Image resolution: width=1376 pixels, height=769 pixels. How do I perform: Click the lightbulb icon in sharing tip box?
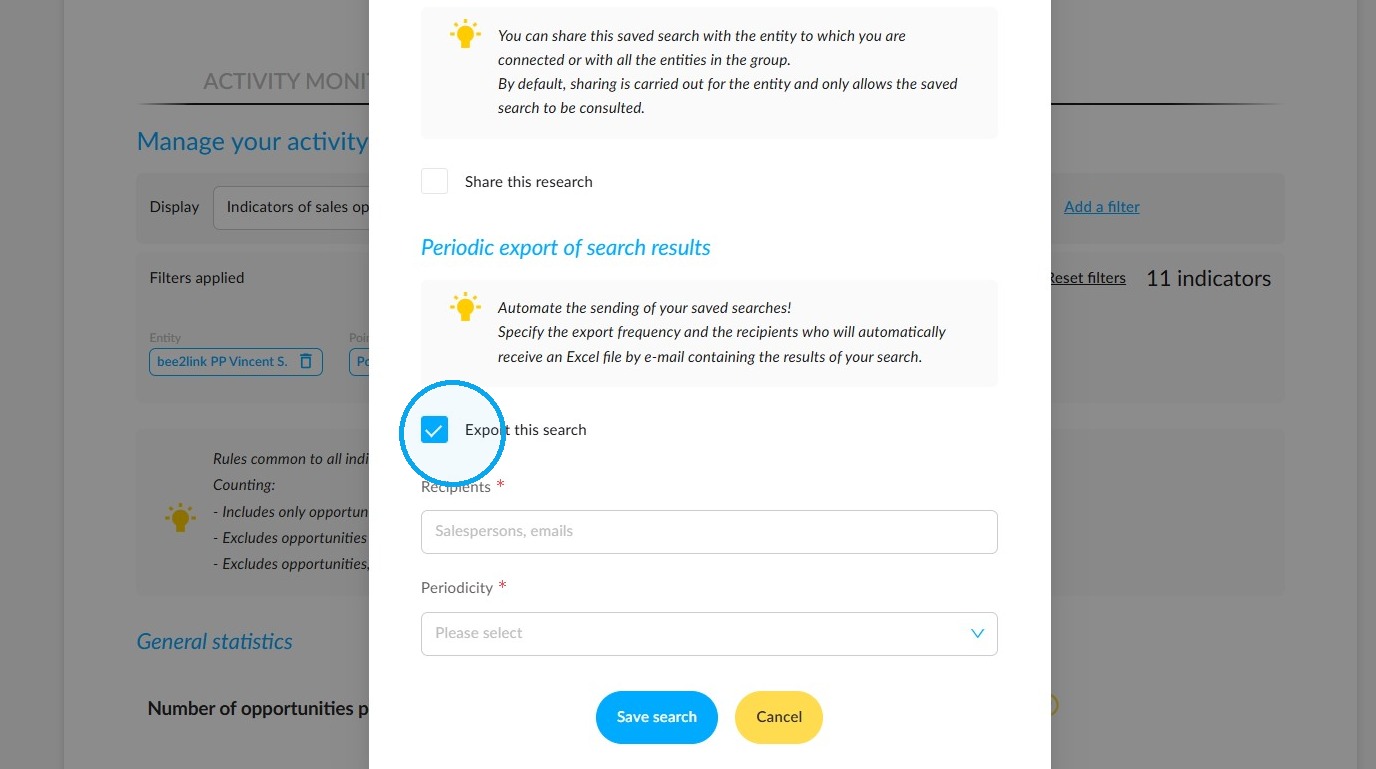[x=465, y=34]
